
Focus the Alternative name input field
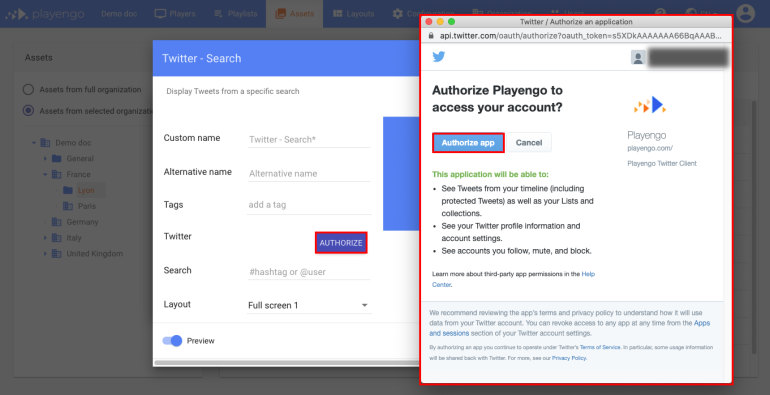click(x=309, y=173)
